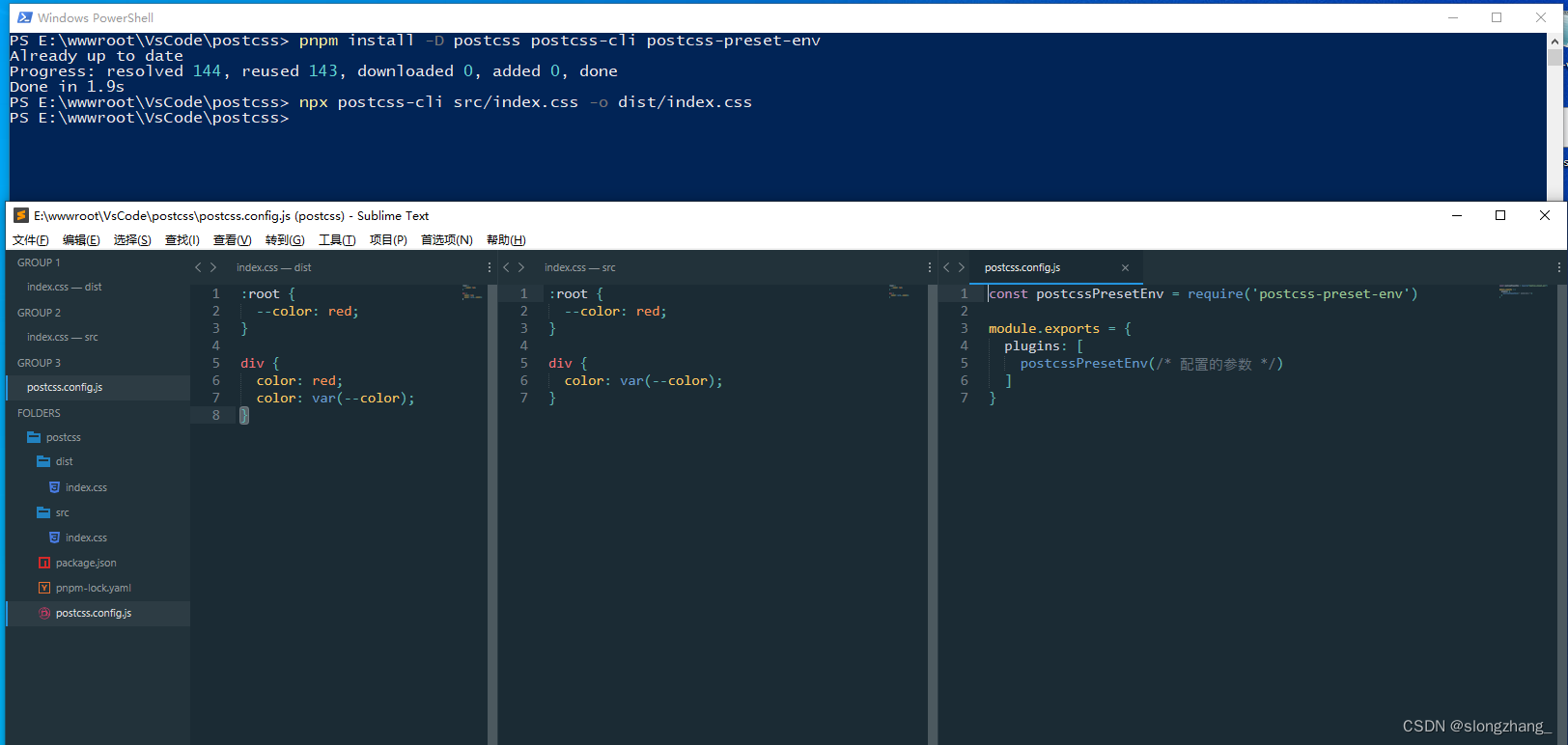This screenshot has width=1568, height=745.
Task: Go to previous tab in postcss.config.js pane
Action: pyautogui.click(x=946, y=267)
